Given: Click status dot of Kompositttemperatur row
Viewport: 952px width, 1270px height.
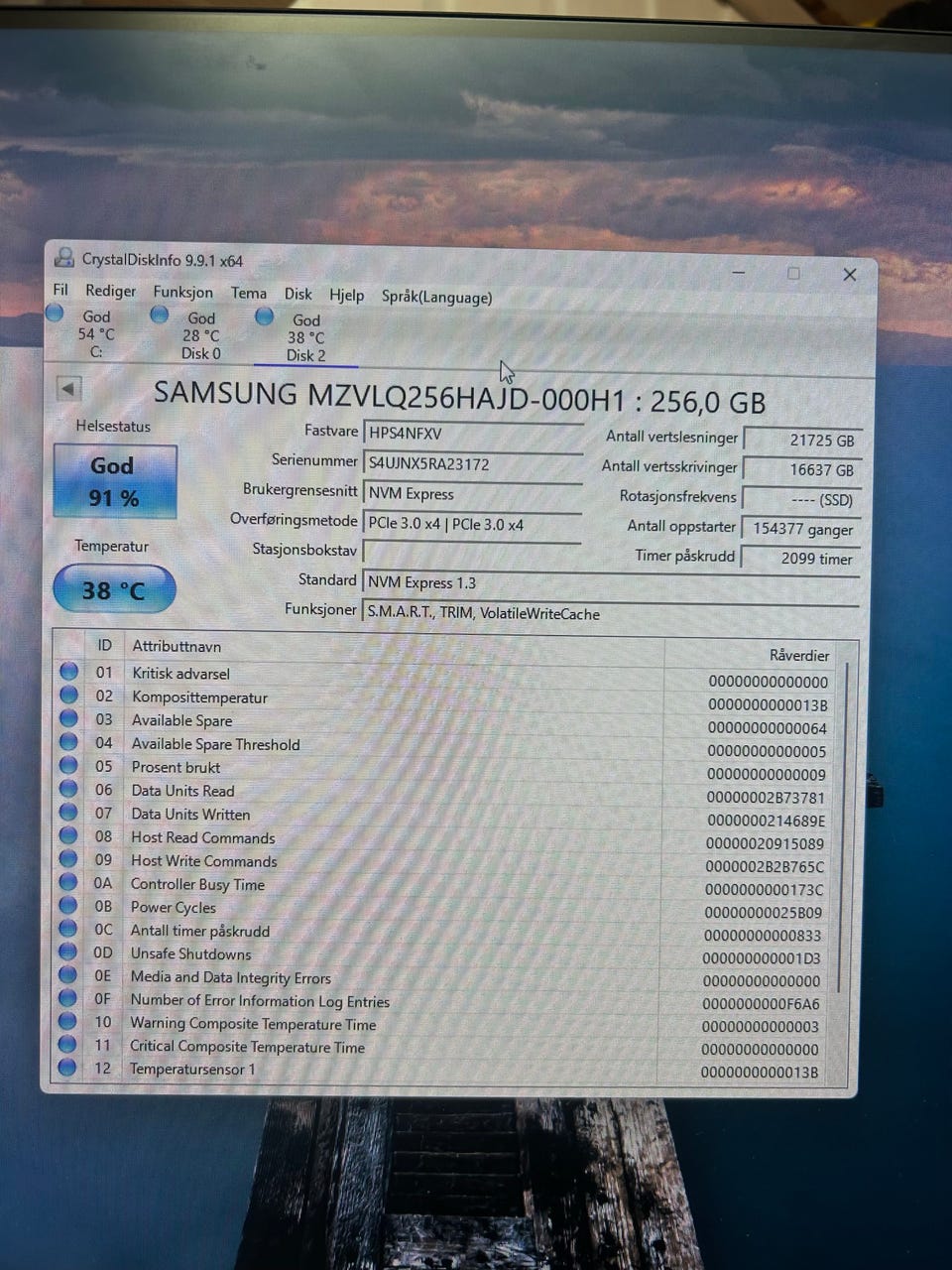Looking at the screenshot, I should pyautogui.click(x=68, y=696).
